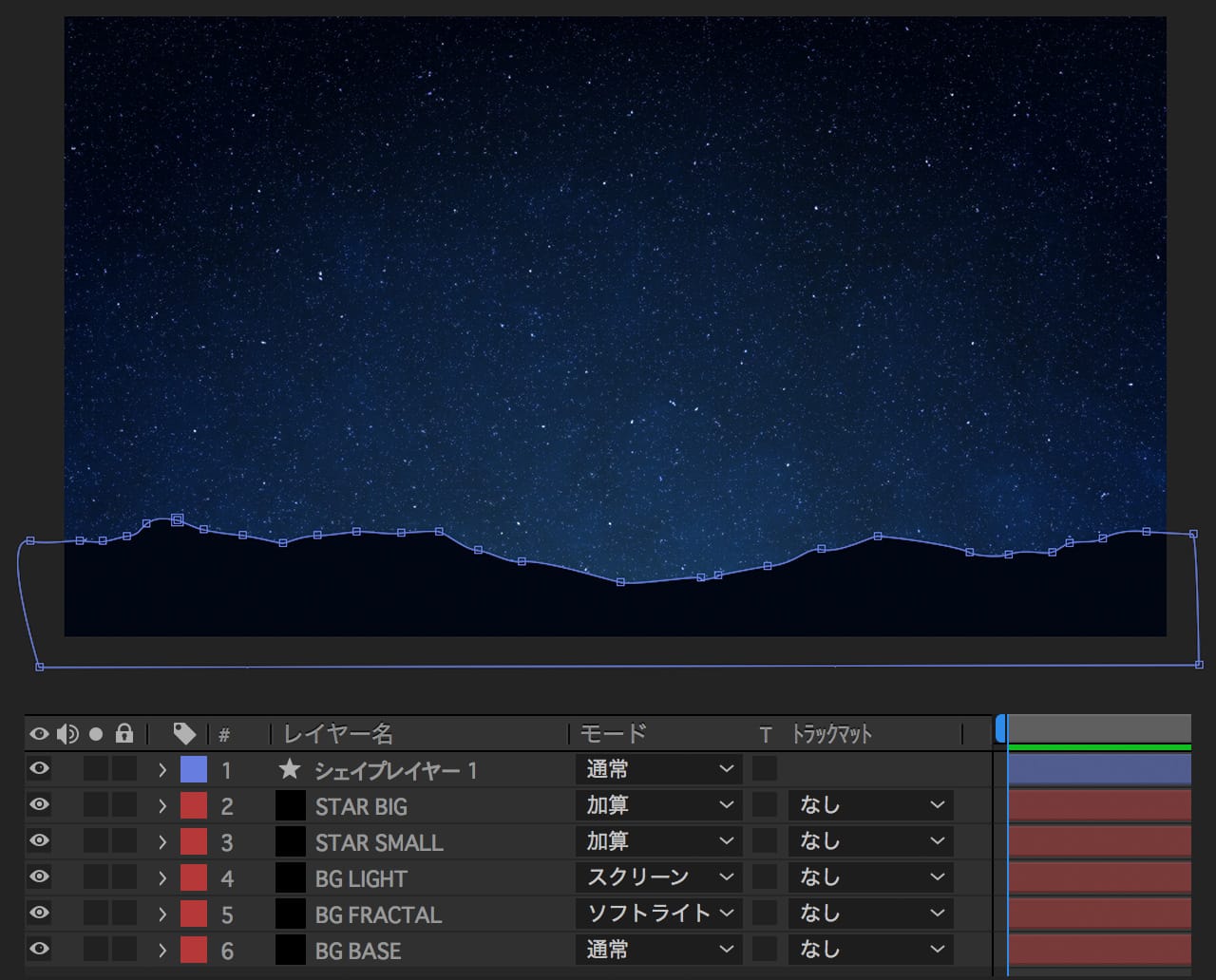Image resolution: width=1216 pixels, height=980 pixels.
Task: Select the STAR SMALL layer name
Action: click(379, 842)
